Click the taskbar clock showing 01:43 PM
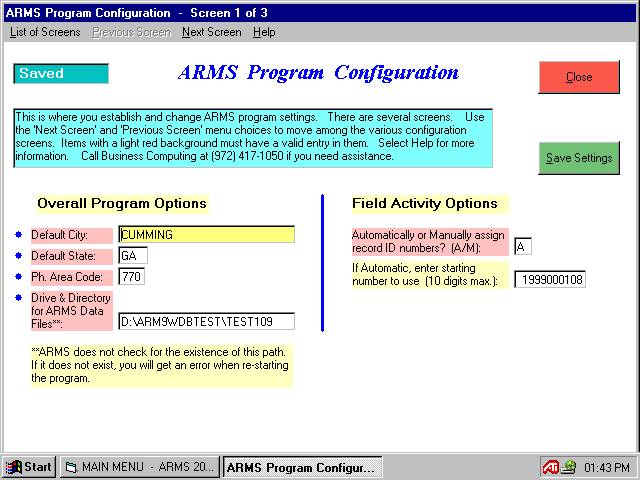Image resolution: width=640 pixels, height=480 pixels. [x=607, y=467]
